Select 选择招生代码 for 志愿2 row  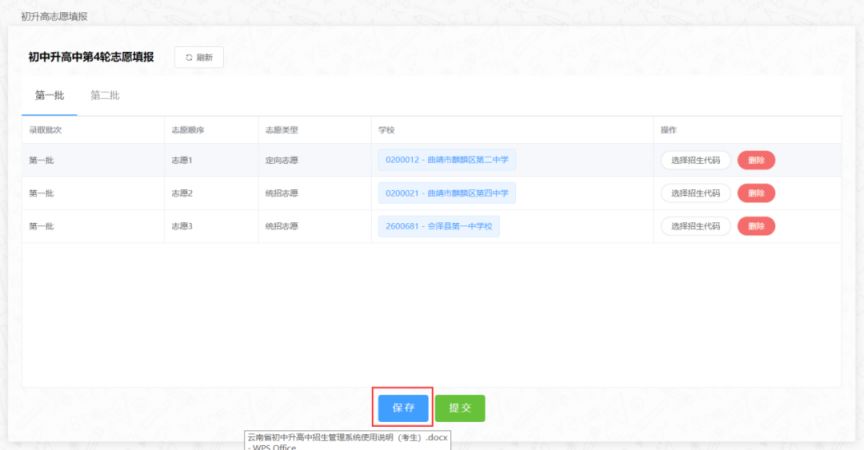click(695, 193)
